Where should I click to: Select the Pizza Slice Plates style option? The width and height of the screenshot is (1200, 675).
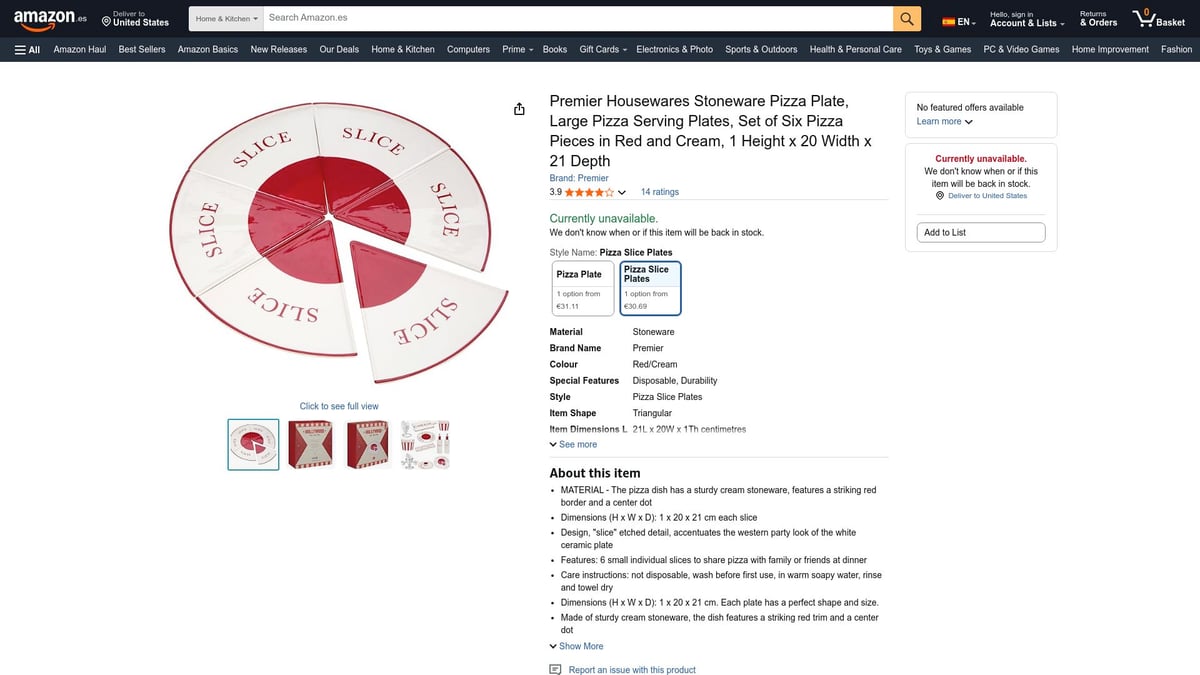650,287
